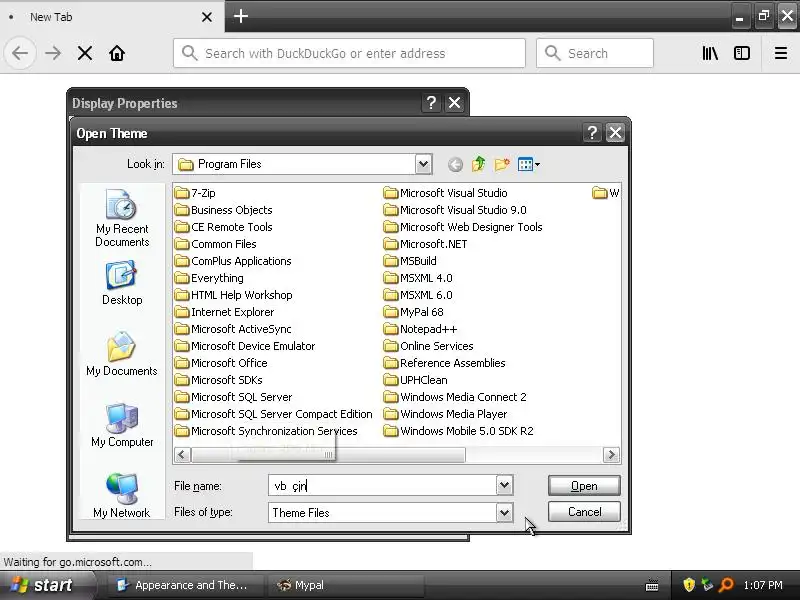Select the Microsoft Device Emulator folder
This screenshot has height=600, width=800.
(x=245, y=346)
